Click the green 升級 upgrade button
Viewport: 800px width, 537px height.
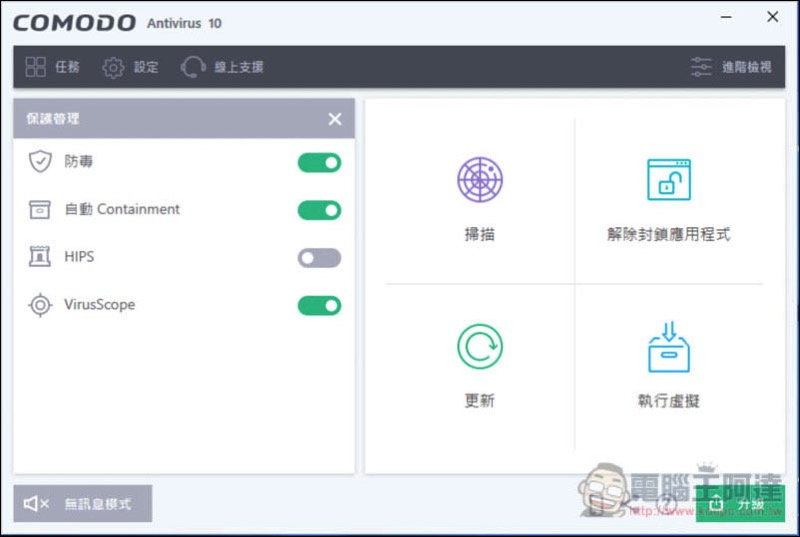pos(740,504)
